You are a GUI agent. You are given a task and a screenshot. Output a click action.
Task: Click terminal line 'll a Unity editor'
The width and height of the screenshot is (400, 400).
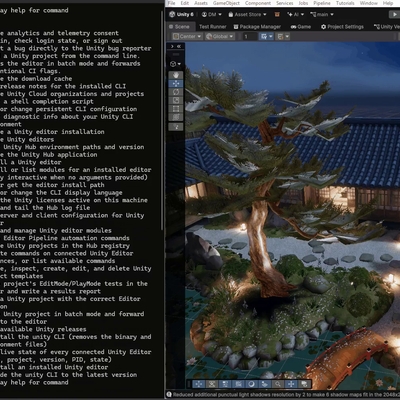click(x=31, y=162)
